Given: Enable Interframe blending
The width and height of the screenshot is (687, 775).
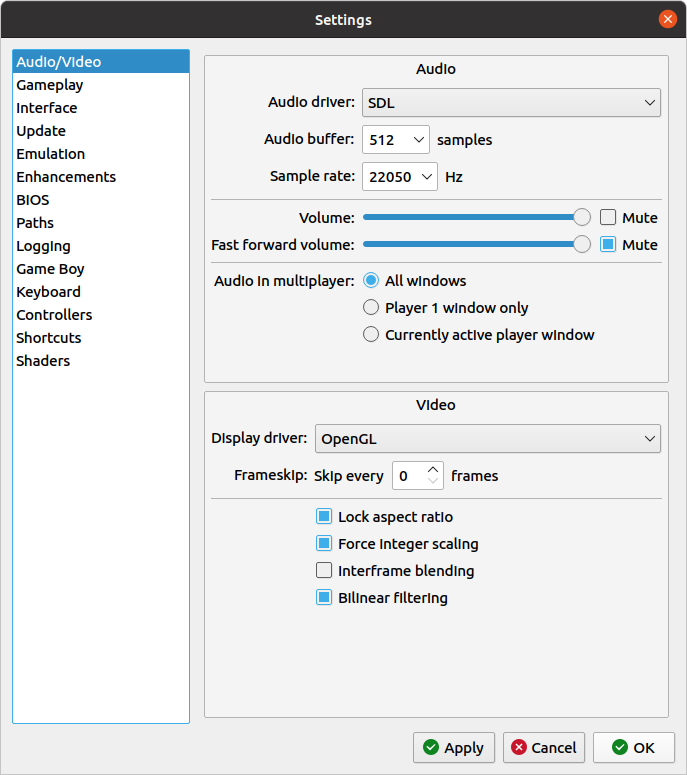Looking at the screenshot, I should (x=324, y=571).
